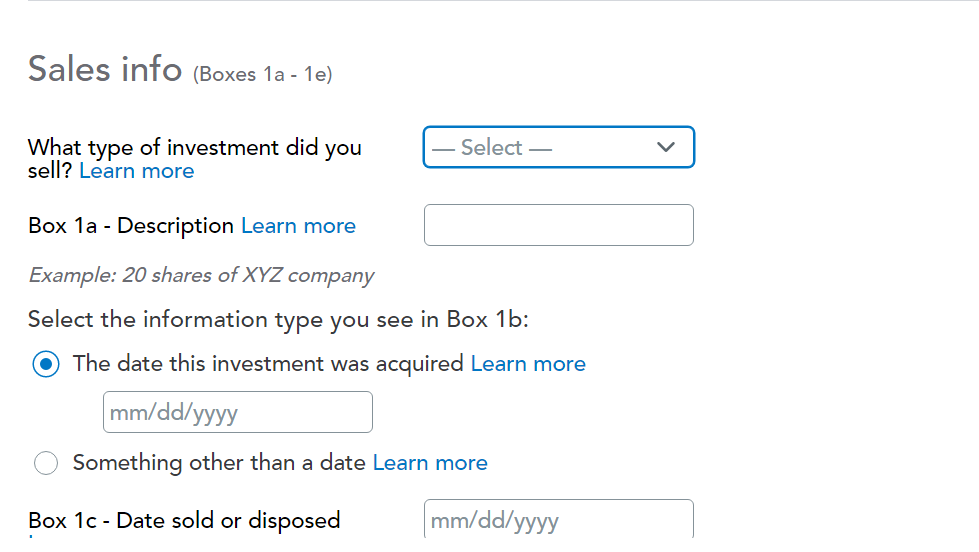Open Learn more beside the investment type question
The width and height of the screenshot is (979, 552).
[x=136, y=171]
